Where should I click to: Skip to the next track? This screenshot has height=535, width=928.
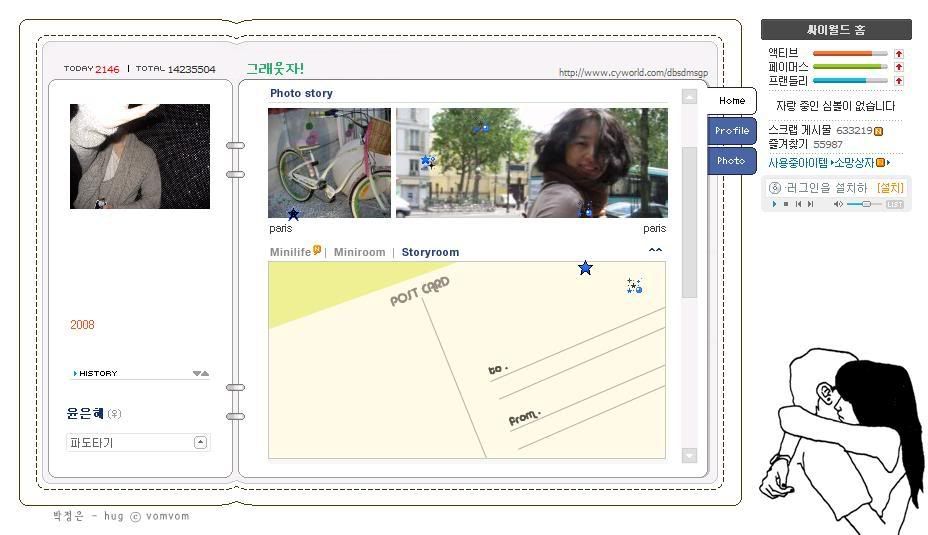[x=810, y=204]
